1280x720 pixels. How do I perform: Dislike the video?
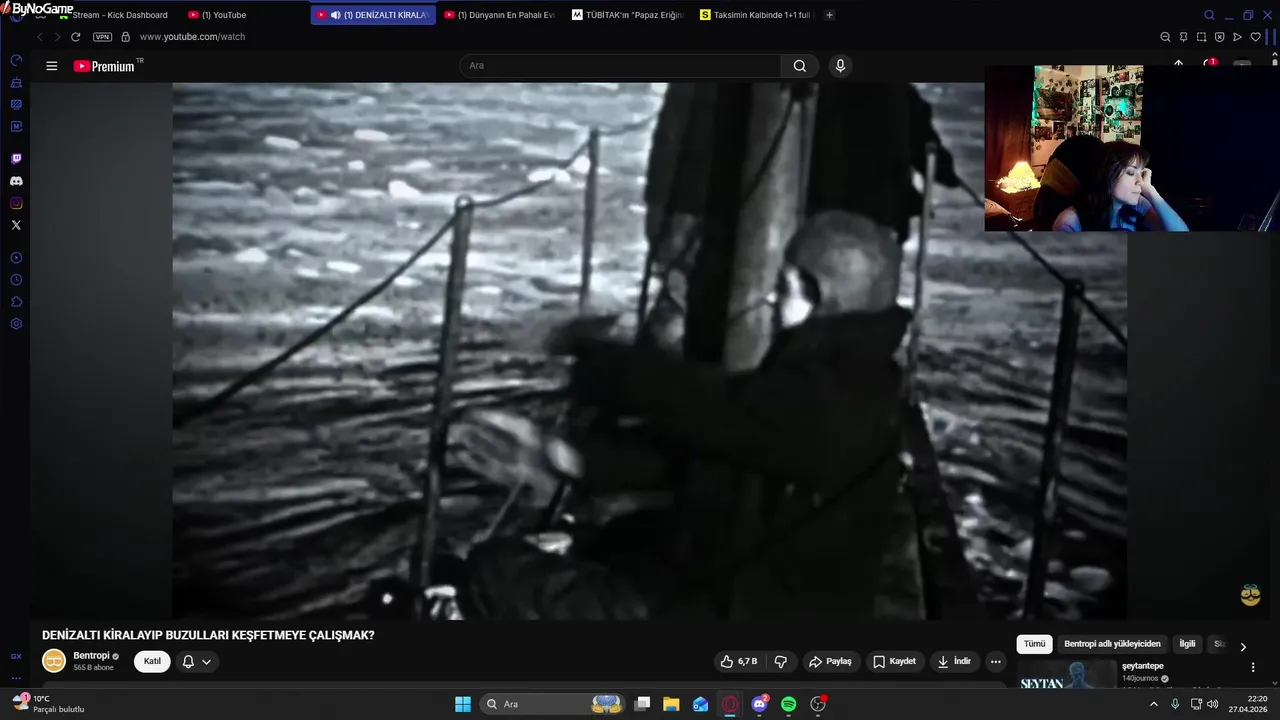(x=781, y=661)
